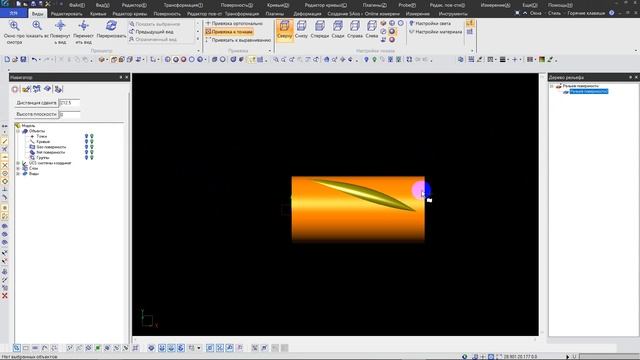Open the Кривые menu in menu bar

(x=278, y=5)
